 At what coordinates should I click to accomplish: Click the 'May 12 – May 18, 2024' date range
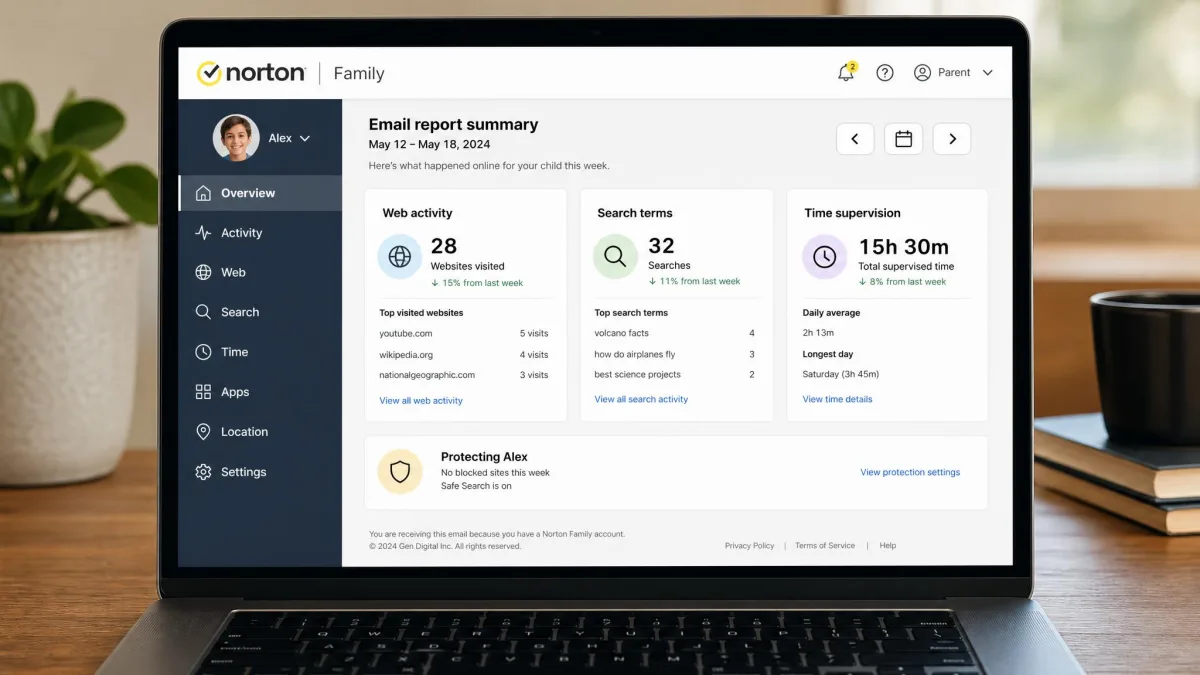tap(429, 145)
